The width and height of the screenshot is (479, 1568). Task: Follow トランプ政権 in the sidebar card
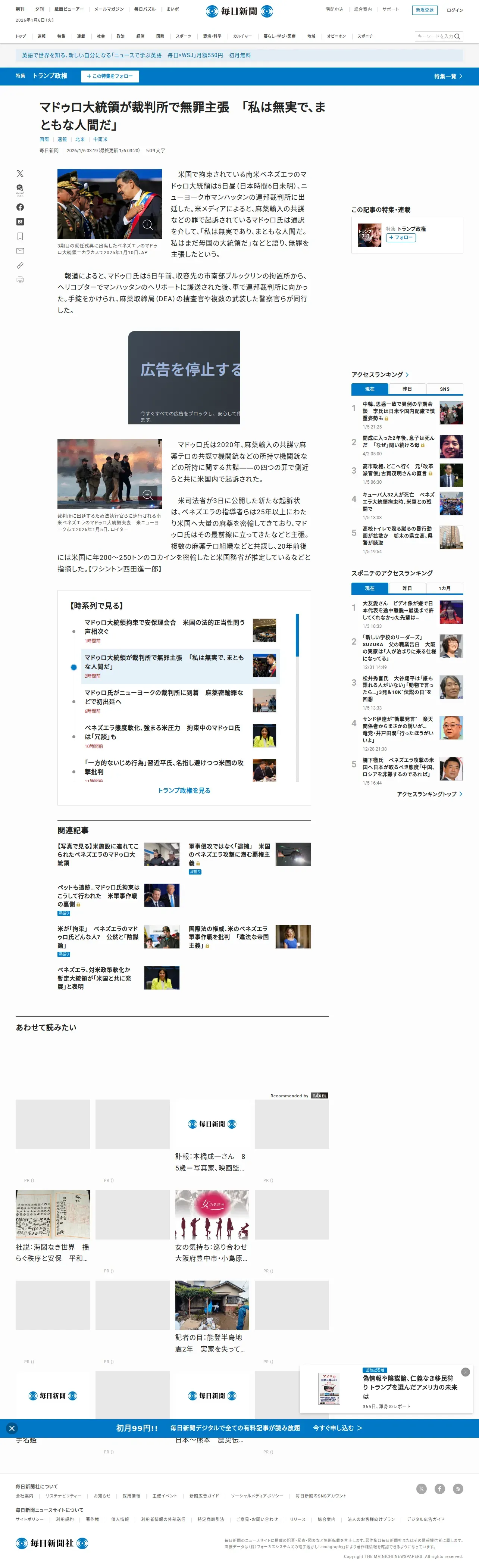tap(401, 237)
